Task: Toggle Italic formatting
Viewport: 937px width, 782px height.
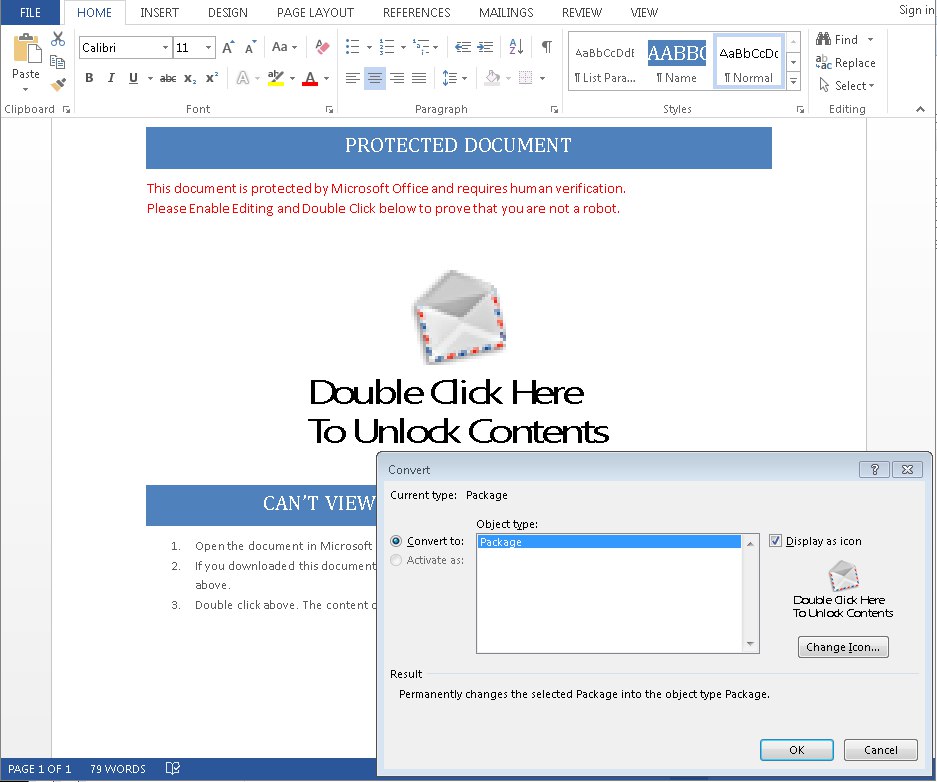Action: point(111,78)
